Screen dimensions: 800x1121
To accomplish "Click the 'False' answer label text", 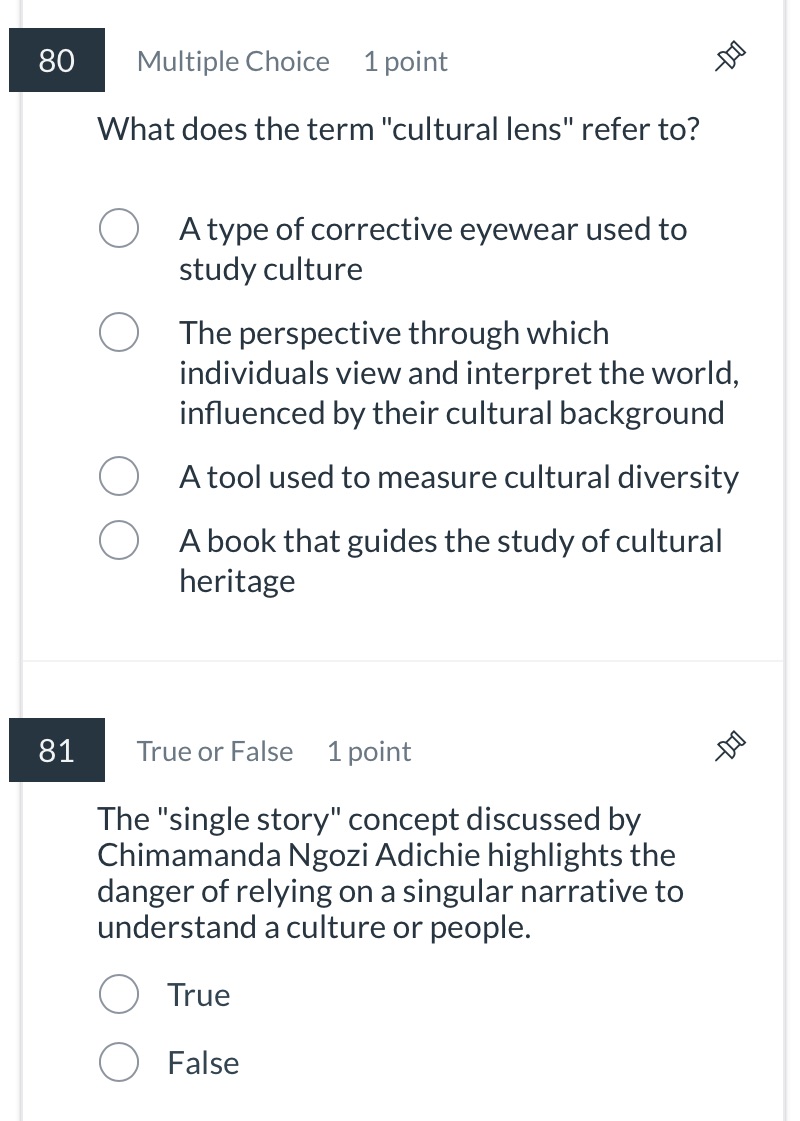I will pyautogui.click(x=203, y=1063).
